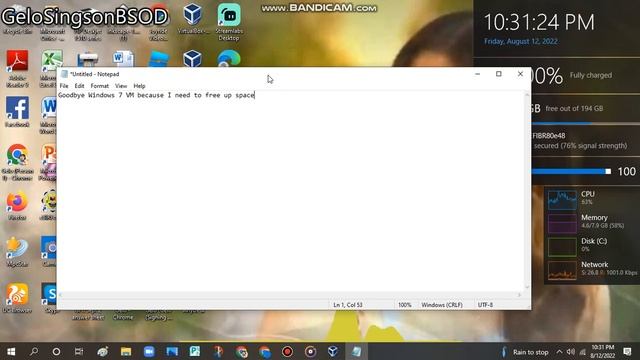Maximize the Notepad window
This screenshot has height=360, width=640.
point(499,74)
